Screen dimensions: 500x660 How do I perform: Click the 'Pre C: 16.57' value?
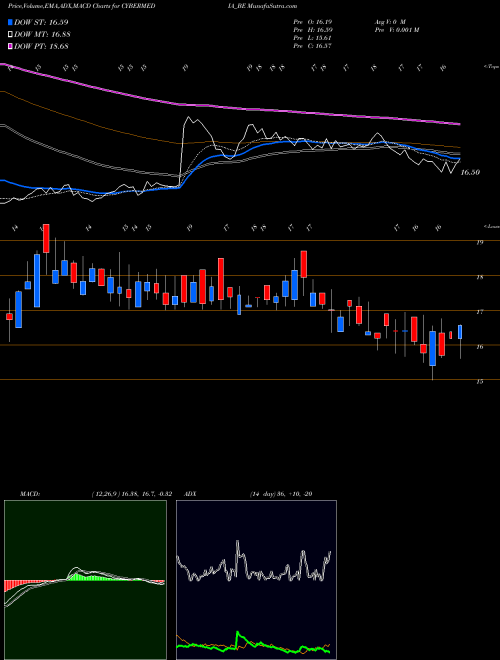pyautogui.click(x=314, y=46)
